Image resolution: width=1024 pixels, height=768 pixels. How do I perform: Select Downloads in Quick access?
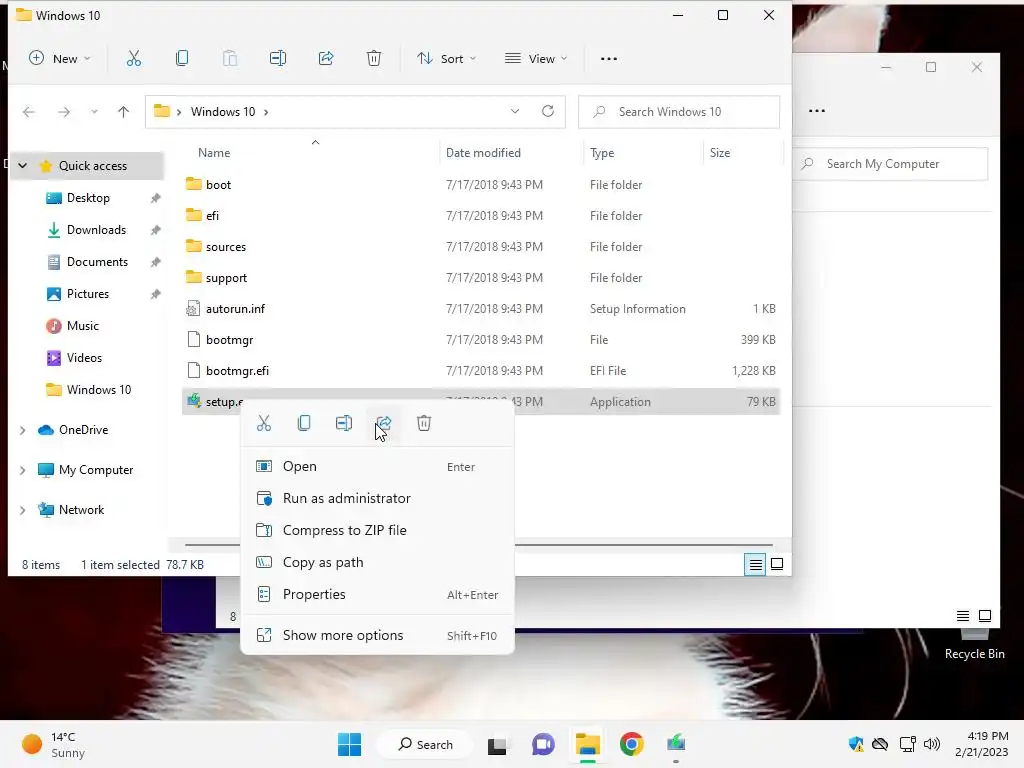click(x=96, y=230)
